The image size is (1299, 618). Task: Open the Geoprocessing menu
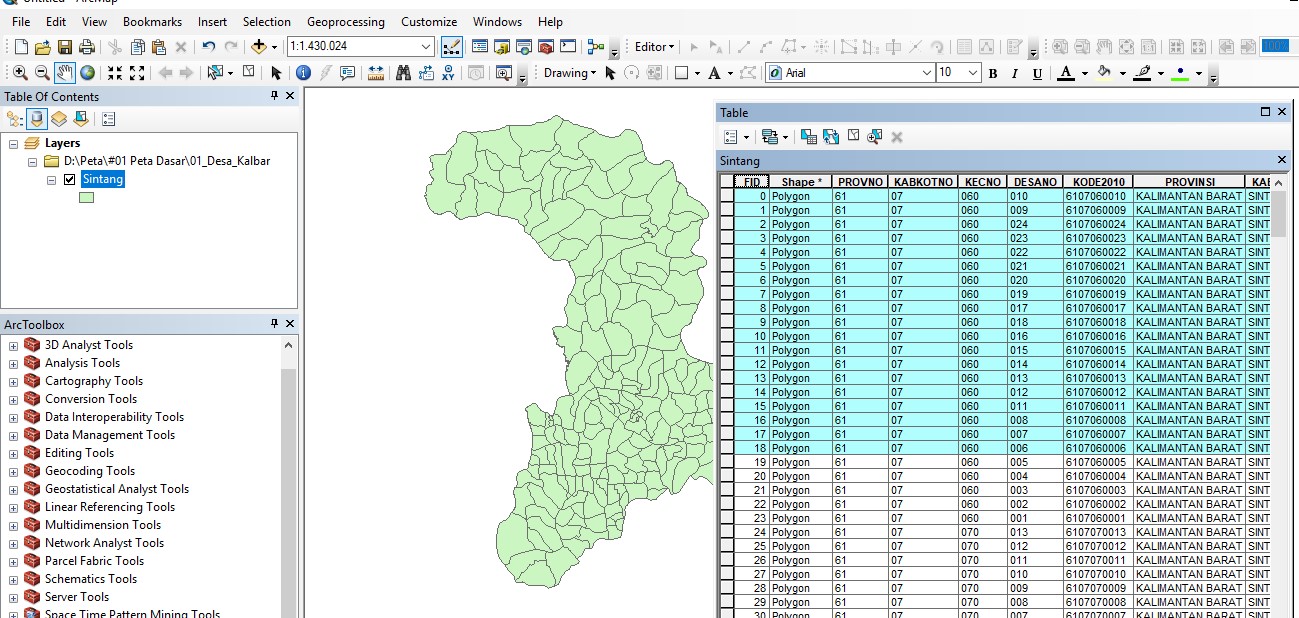click(x=346, y=21)
